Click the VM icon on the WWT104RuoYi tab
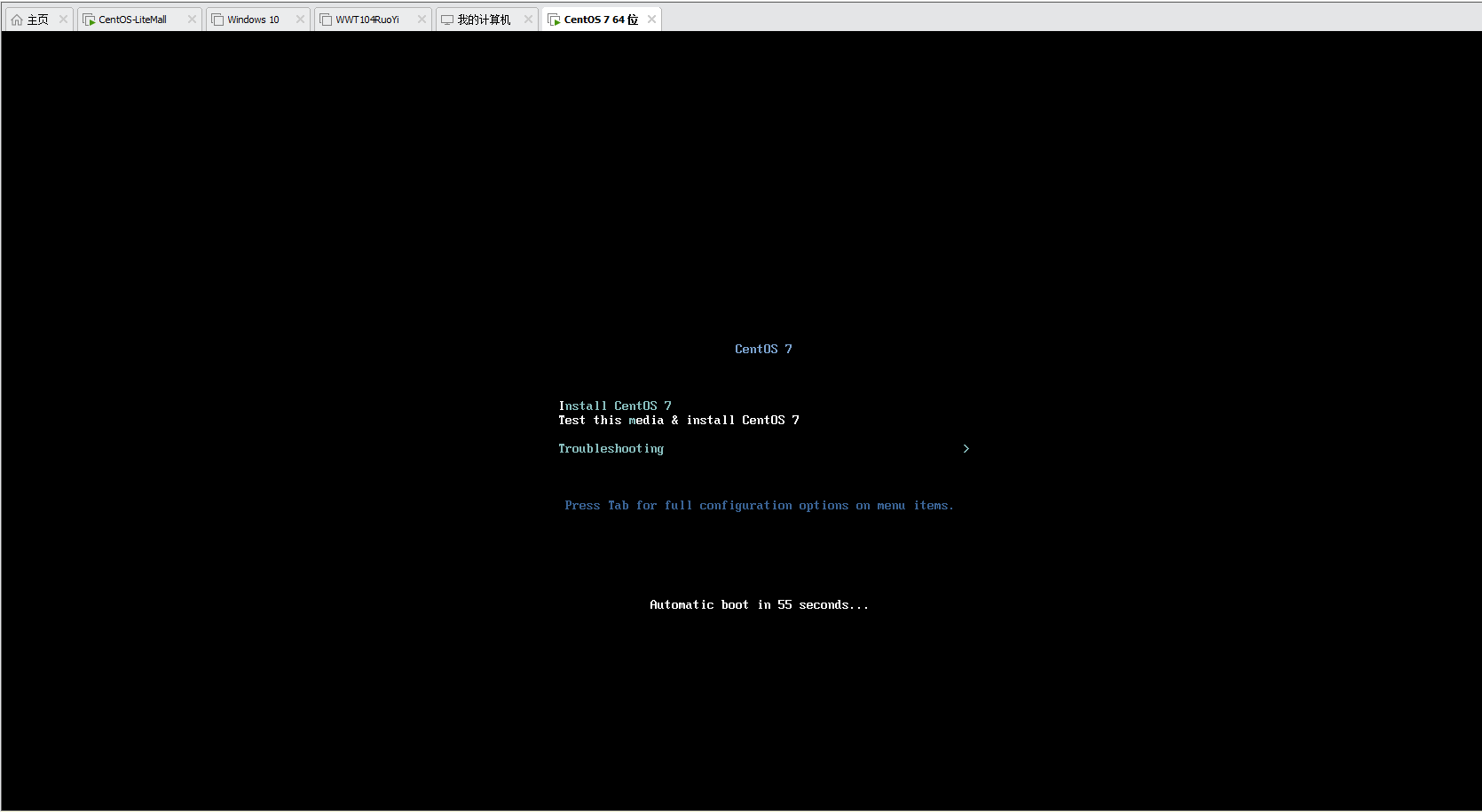The image size is (1482, 812). click(326, 20)
